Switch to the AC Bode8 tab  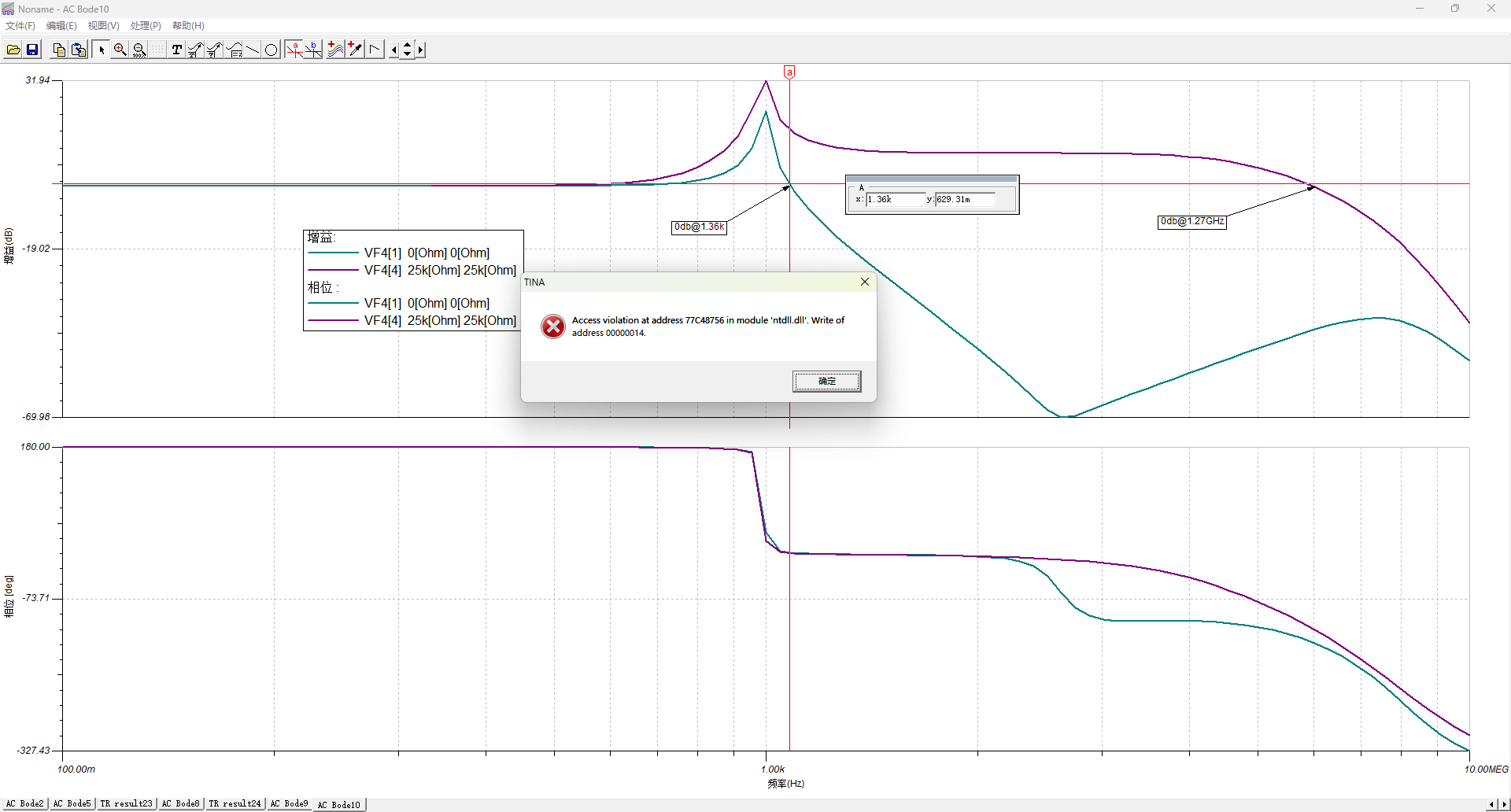pyautogui.click(x=180, y=803)
